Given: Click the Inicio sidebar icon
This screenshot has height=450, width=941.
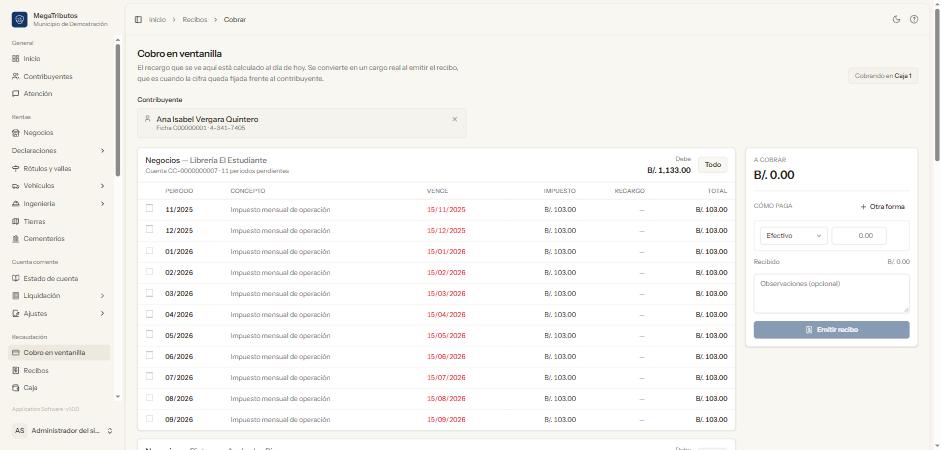Looking at the screenshot, I should (x=16, y=59).
